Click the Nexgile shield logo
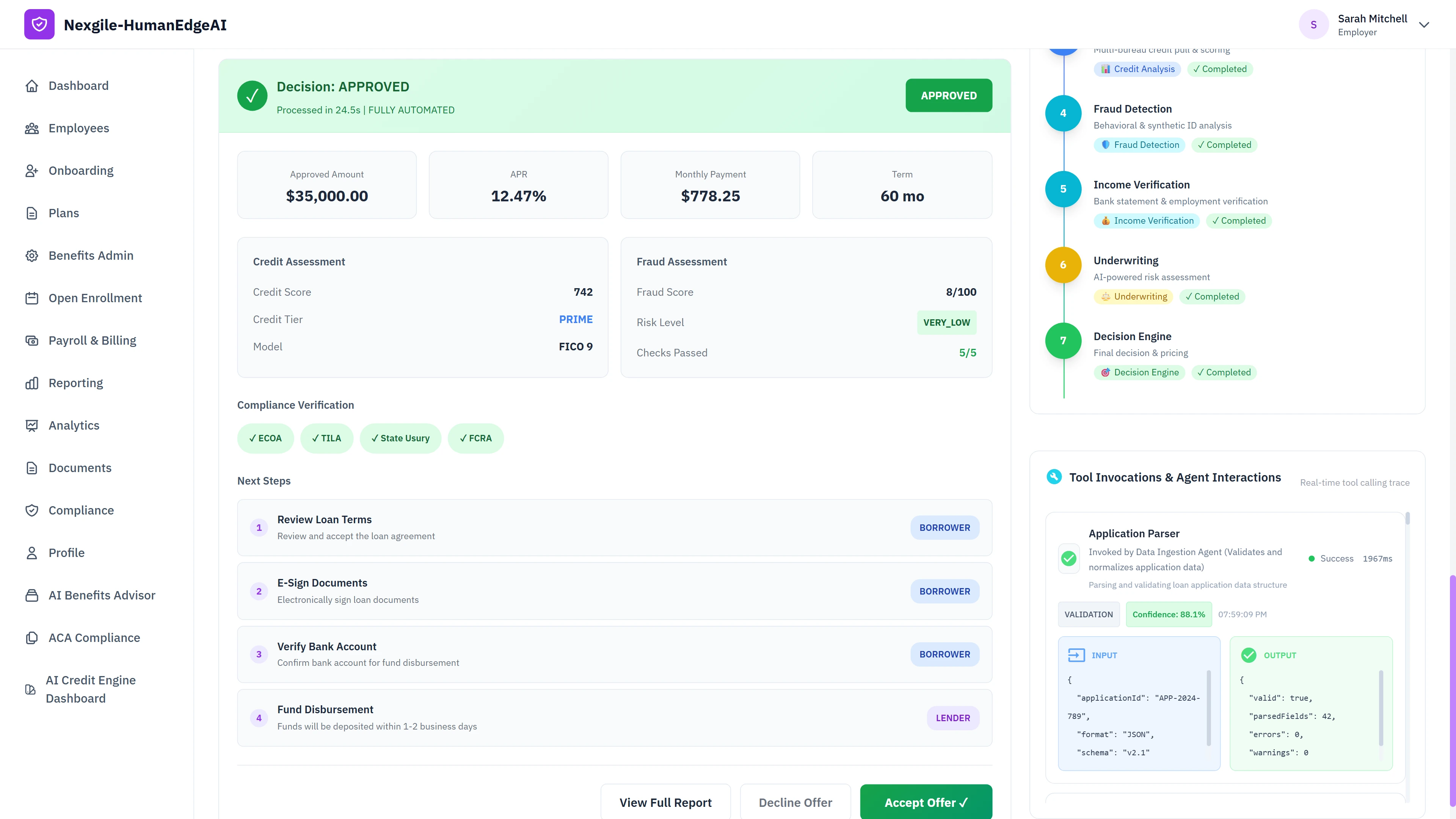 click(38, 24)
